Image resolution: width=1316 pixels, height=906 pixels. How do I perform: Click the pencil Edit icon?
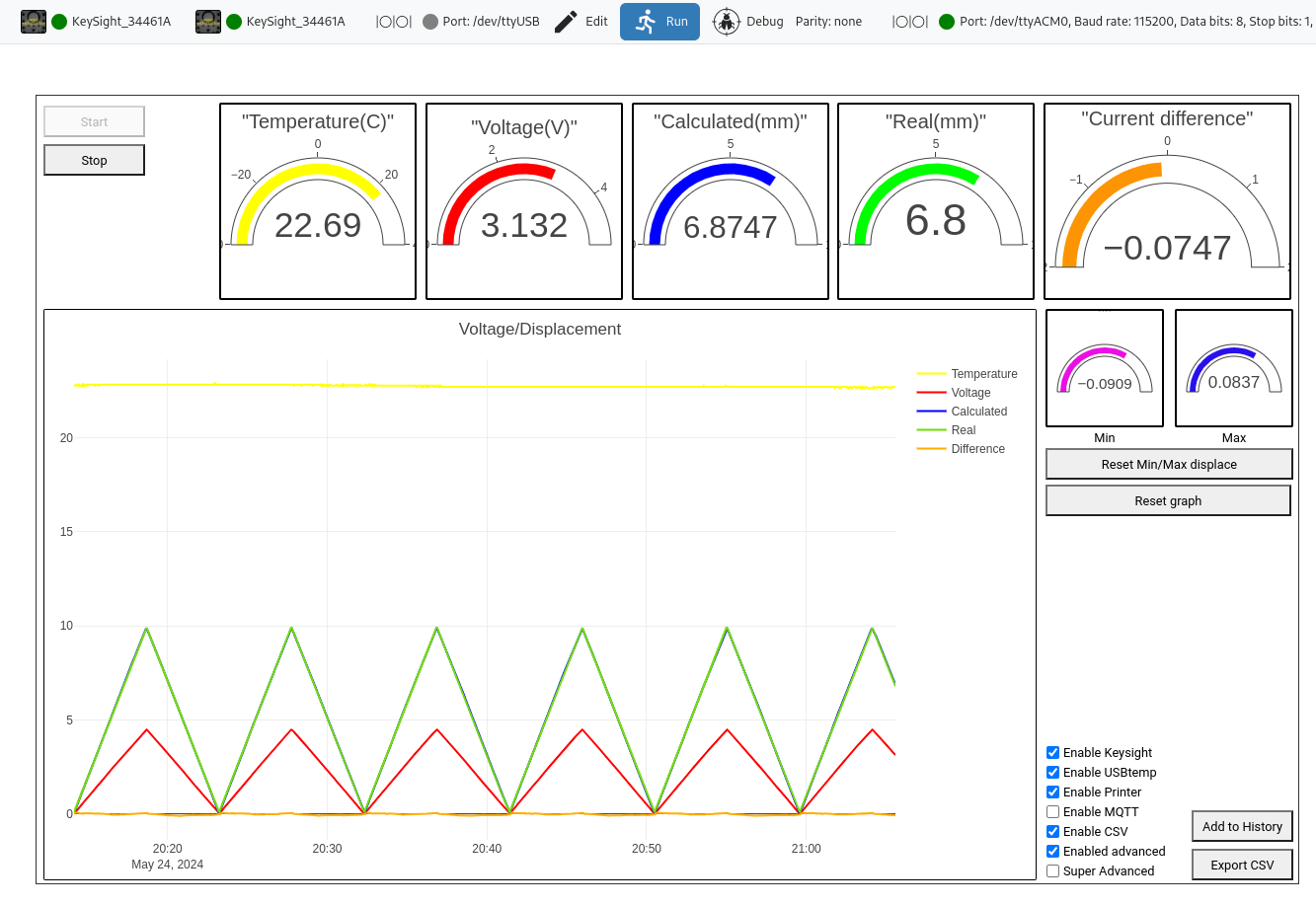(566, 22)
